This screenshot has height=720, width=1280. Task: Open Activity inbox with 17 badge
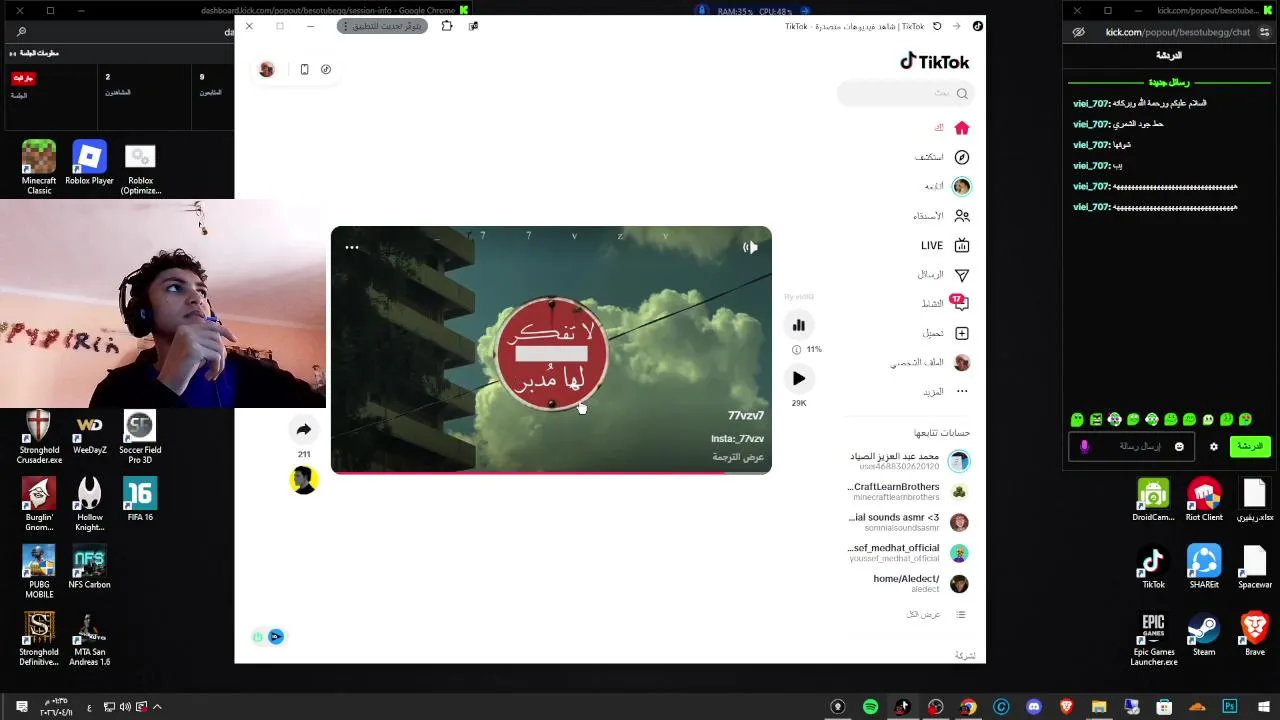pos(945,303)
